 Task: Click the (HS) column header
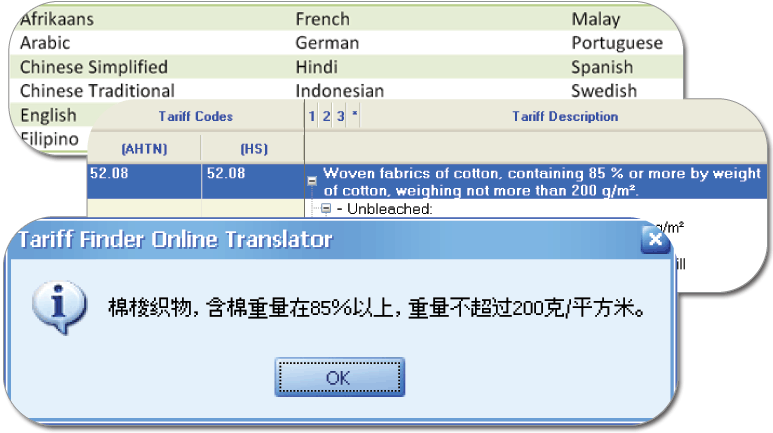pos(253,148)
